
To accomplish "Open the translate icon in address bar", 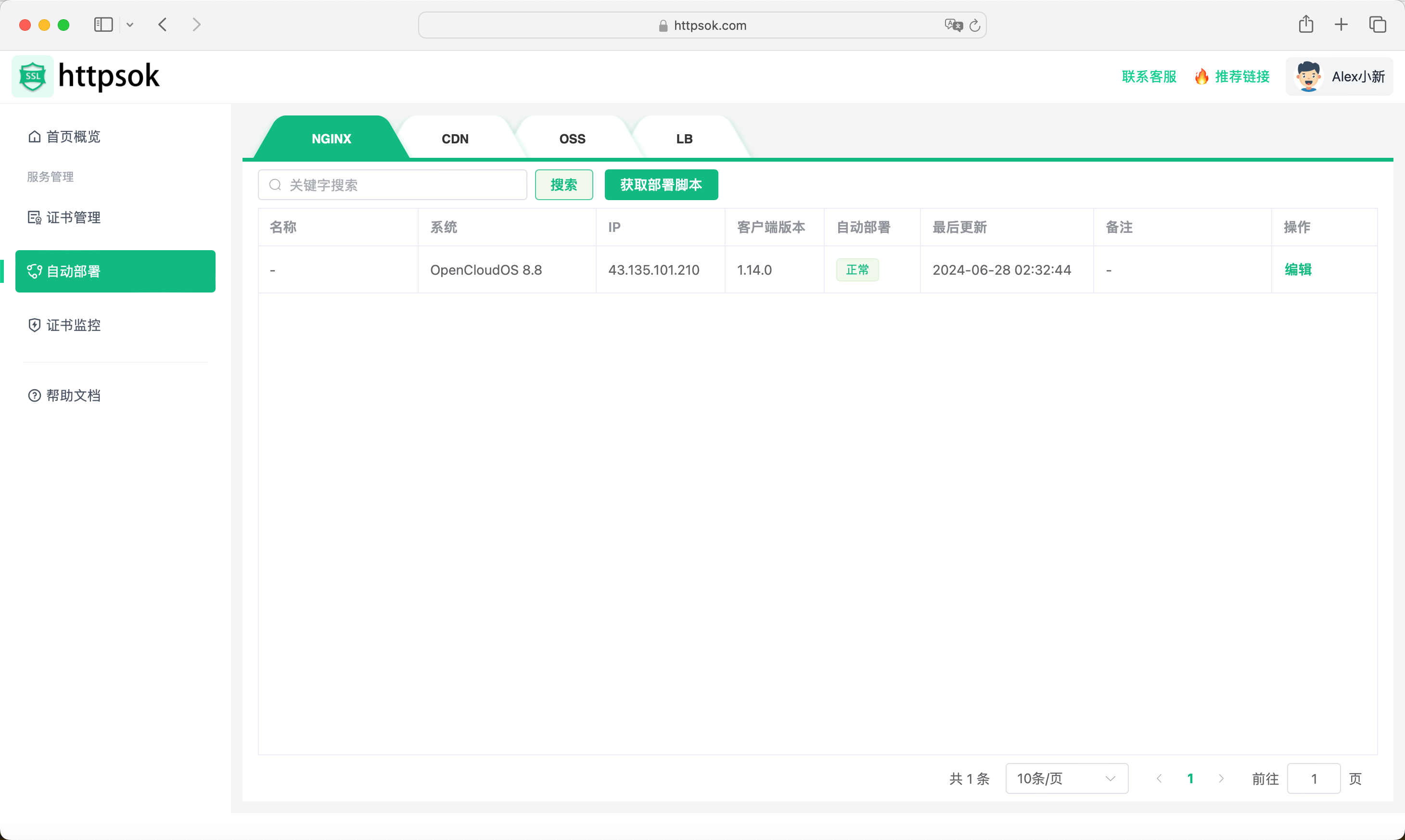I will coord(953,25).
